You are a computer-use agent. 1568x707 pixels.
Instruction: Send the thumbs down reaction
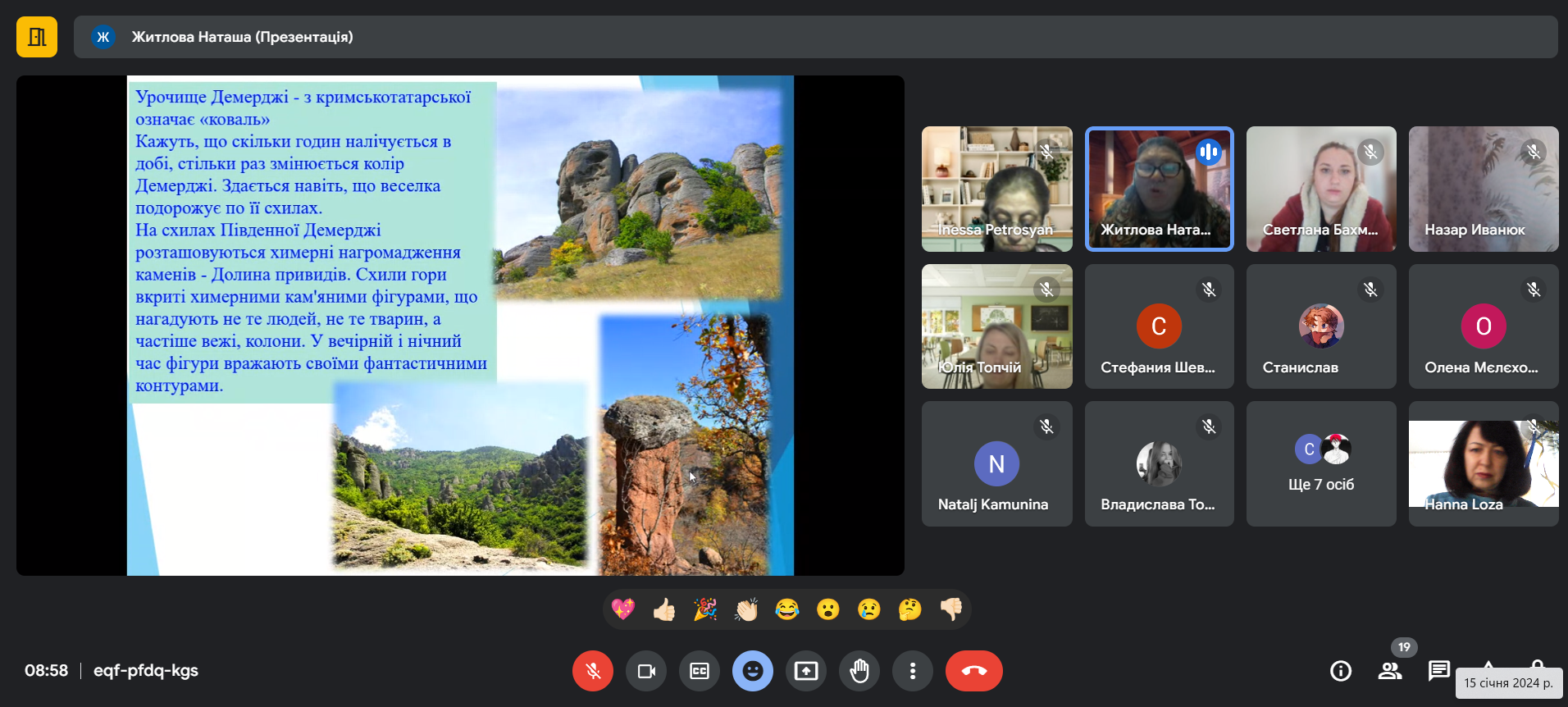(x=951, y=609)
